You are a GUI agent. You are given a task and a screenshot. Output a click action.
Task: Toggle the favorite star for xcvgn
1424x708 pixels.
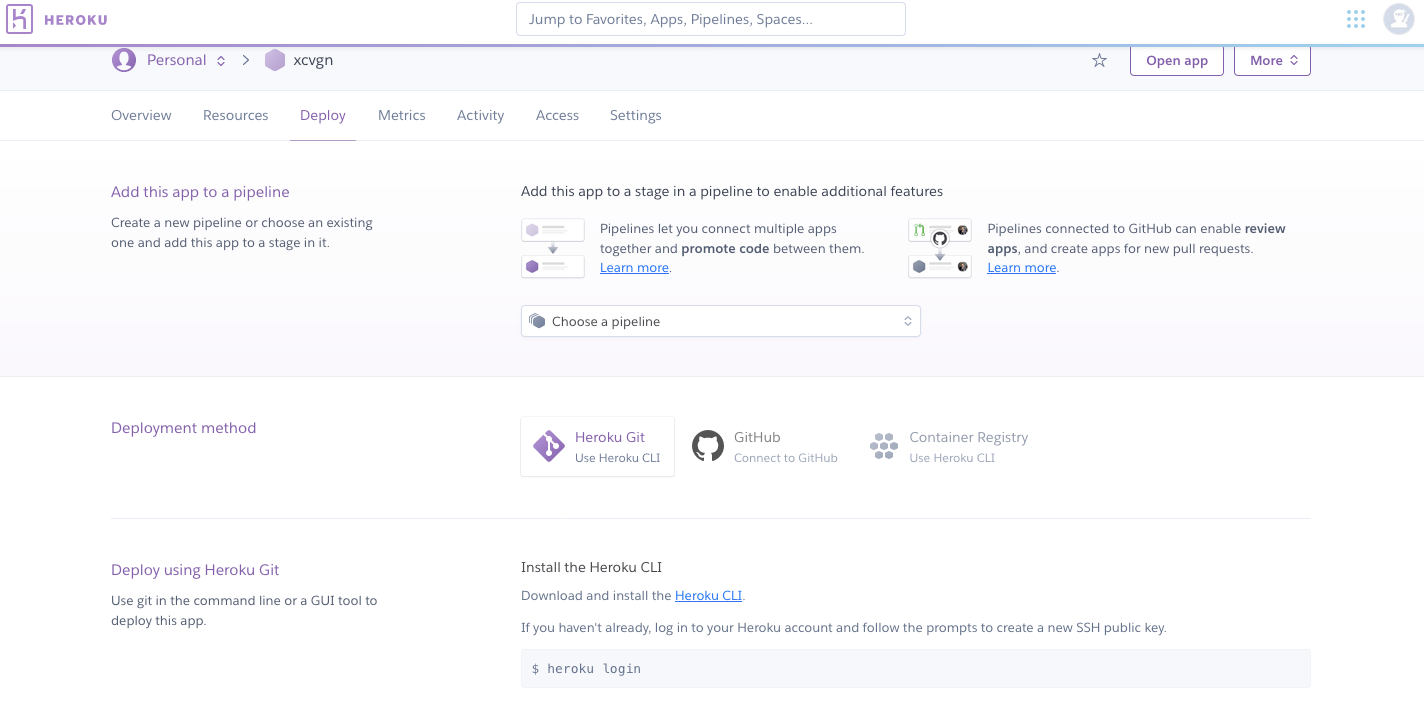pyautogui.click(x=1099, y=60)
